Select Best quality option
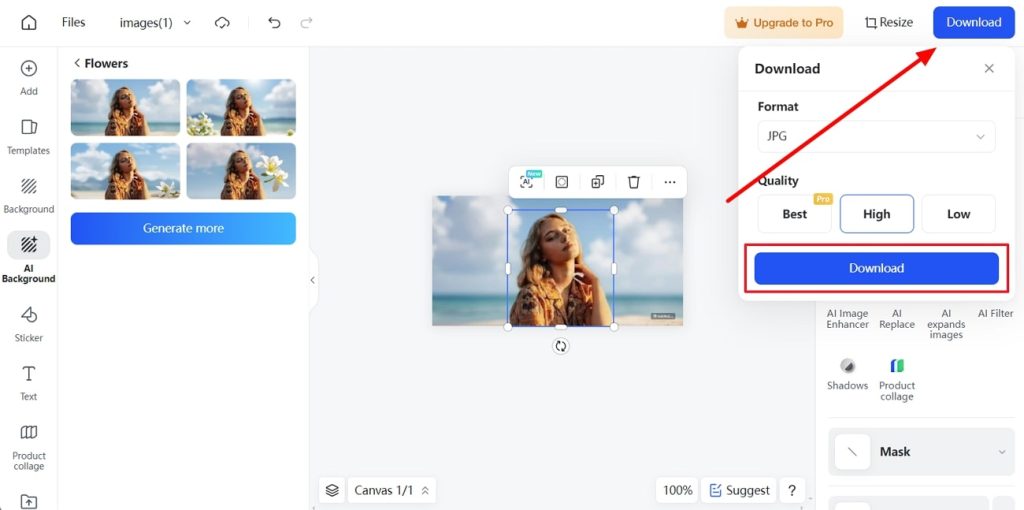This screenshot has width=1024, height=510. [794, 214]
